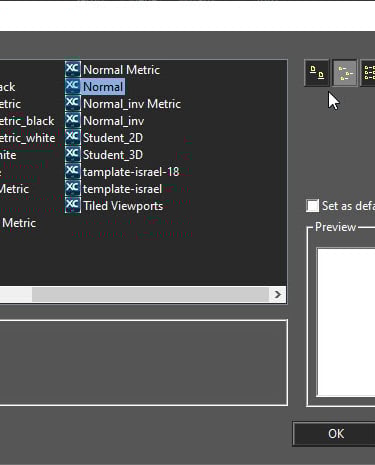The width and height of the screenshot is (375, 465).
Task: Select the highlighted 'Normal' template name
Action: [x=103, y=87]
